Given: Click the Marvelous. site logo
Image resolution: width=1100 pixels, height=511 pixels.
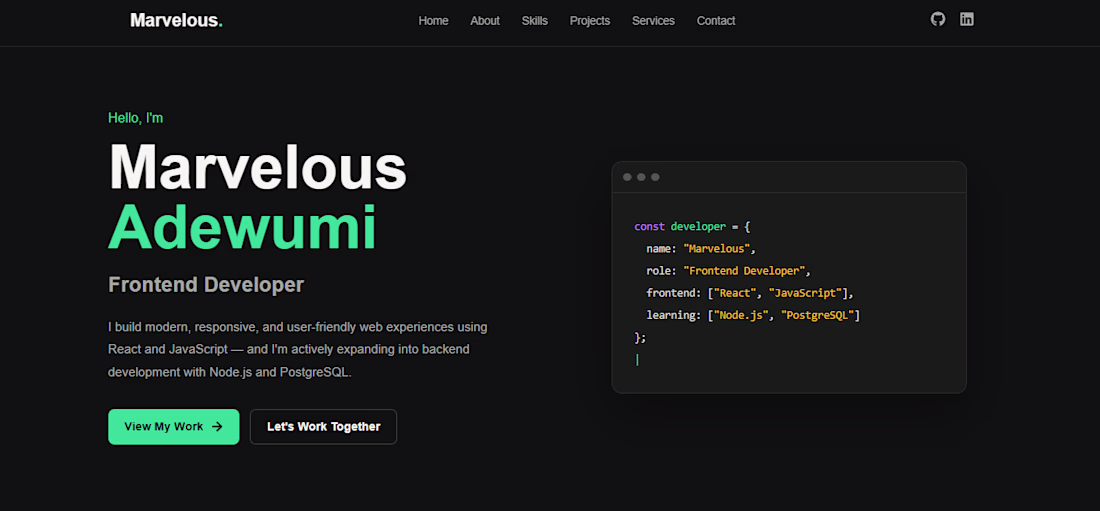Looking at the screenshot, I should click(x=177, y=20).
